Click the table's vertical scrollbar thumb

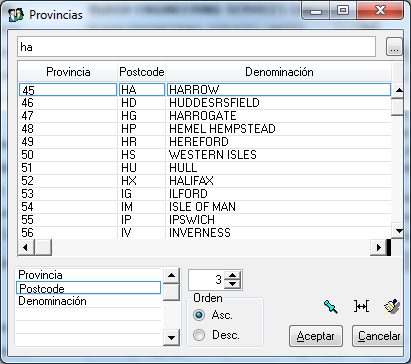[x=398, y=107]
